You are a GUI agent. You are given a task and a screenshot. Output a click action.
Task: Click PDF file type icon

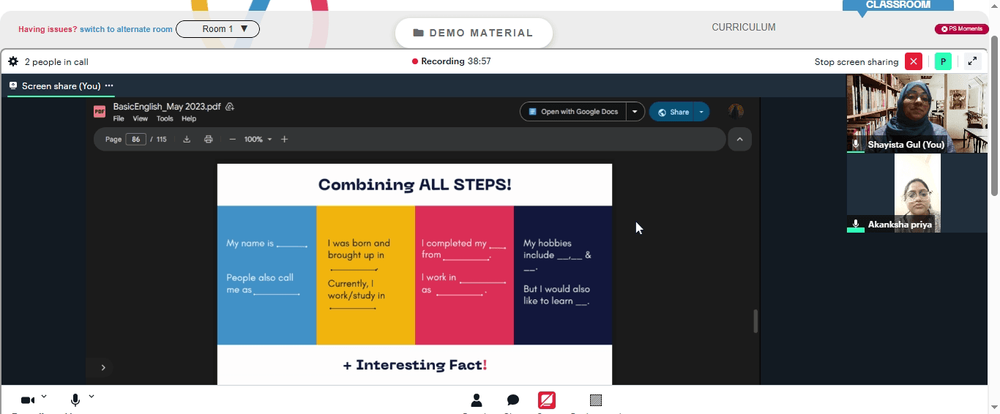click(x=99, y=112)
